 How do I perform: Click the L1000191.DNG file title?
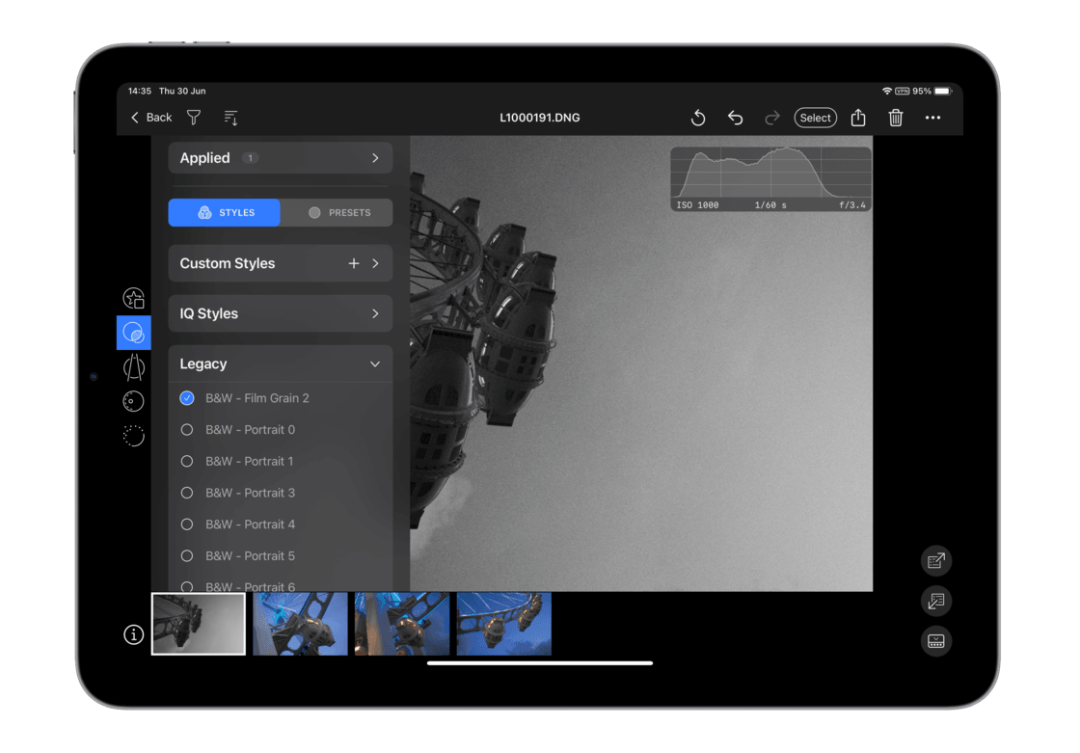coord(539,118)
